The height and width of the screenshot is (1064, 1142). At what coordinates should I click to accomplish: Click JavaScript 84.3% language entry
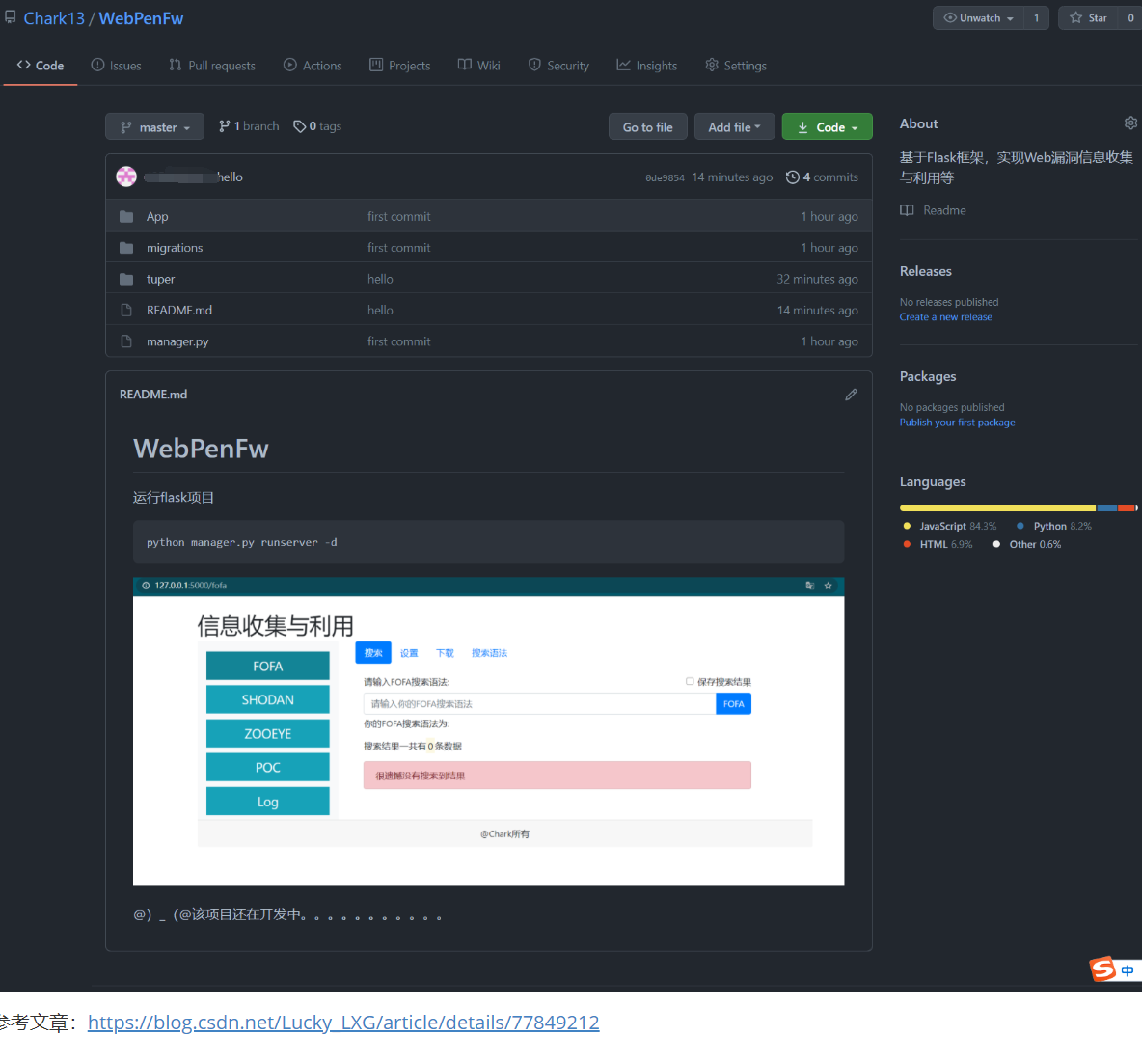point(950,526)
